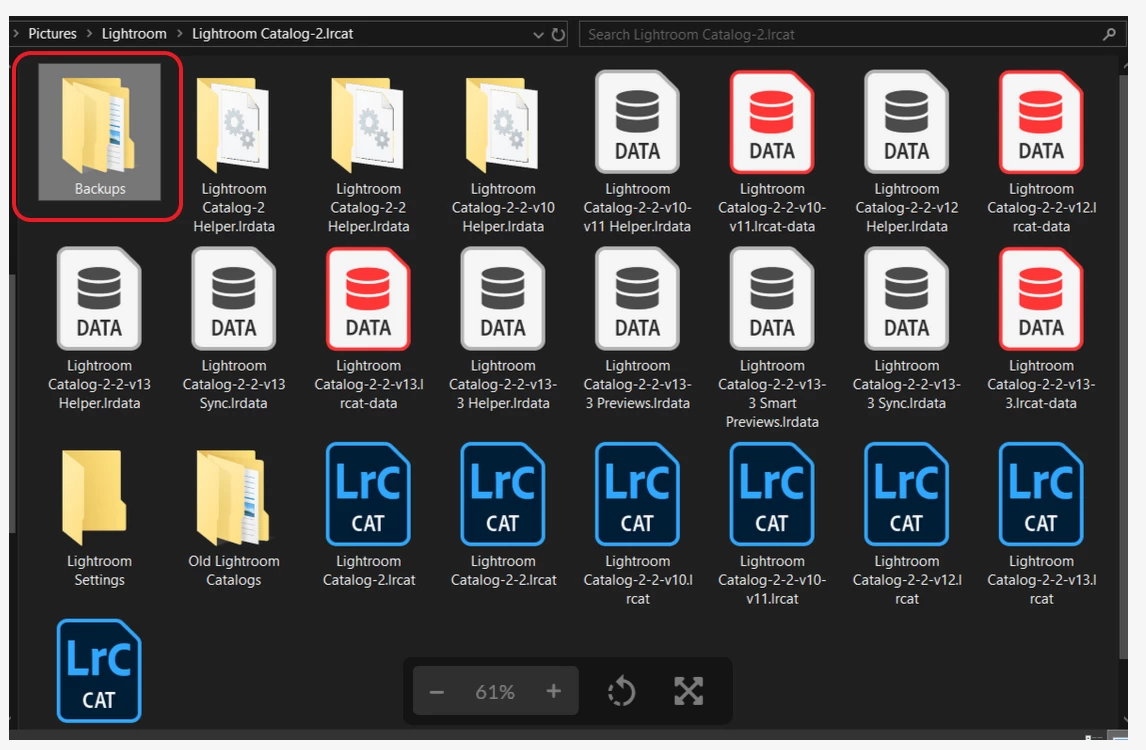Viewport: 1146px width, 750px height.
Task: Select Lightroom Catalog-2-2-v10-v11 Helper.lrdata file
Action: click(637, 153)
